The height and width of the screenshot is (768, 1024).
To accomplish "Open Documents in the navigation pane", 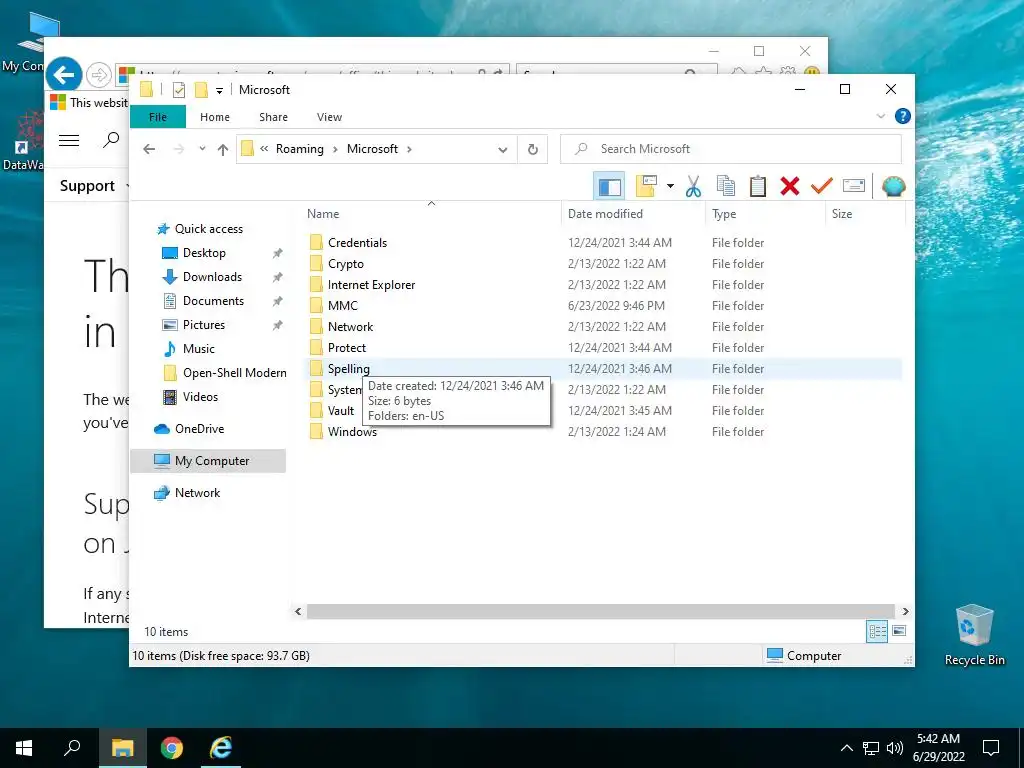I will coord(213,301).
